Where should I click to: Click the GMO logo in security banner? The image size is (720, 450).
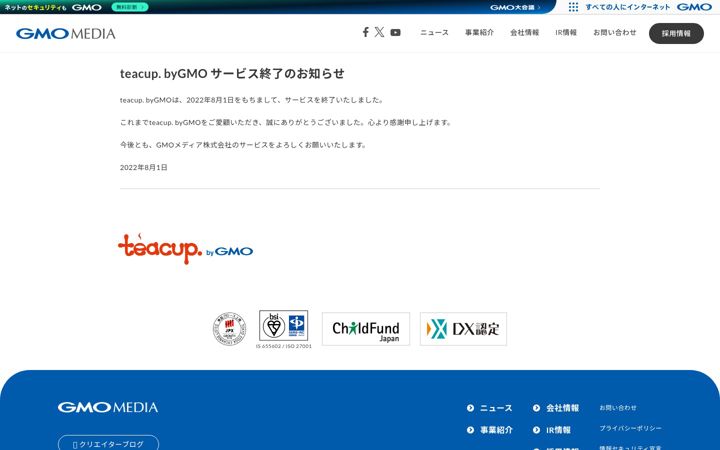pos(87,7)
